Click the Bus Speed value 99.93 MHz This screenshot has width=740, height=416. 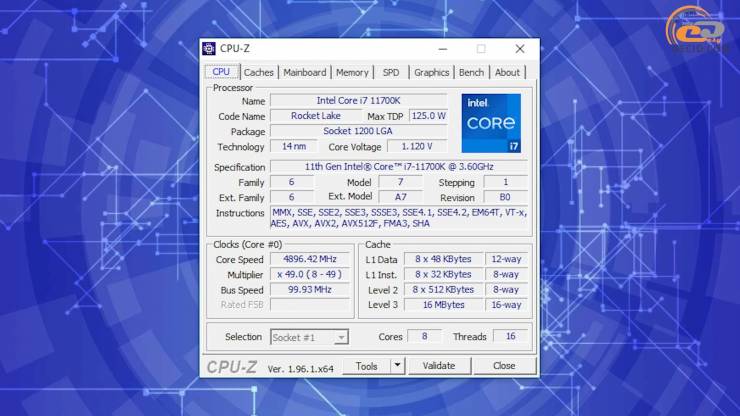pos(310,289)
